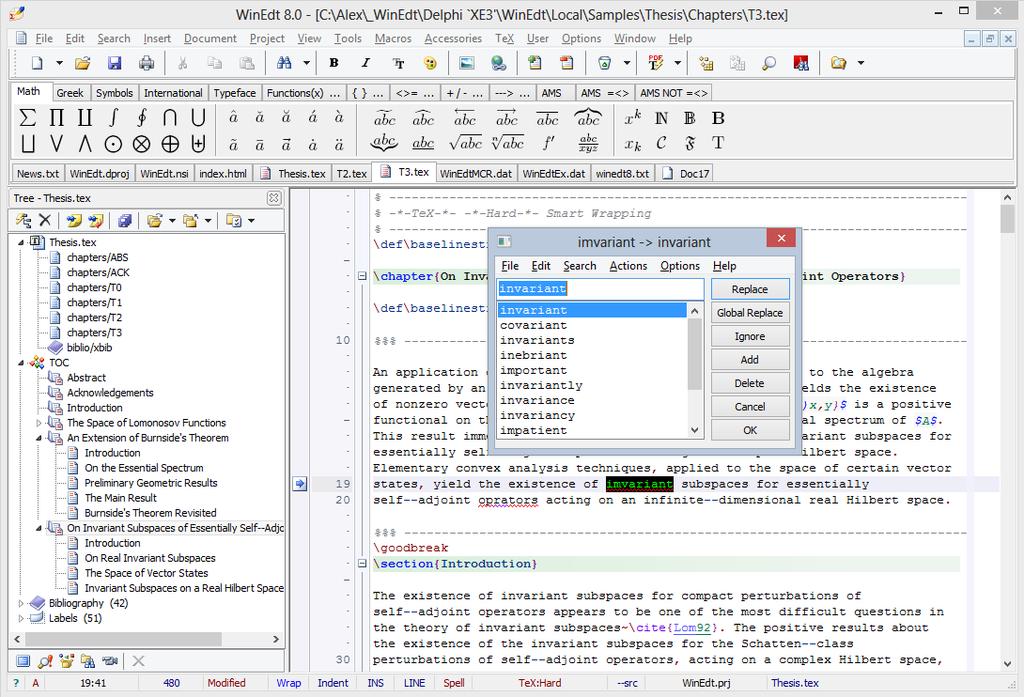1024x697 pixels.
Task: Insert the blackboard N symbol
Action: click(x=661, y=118)
